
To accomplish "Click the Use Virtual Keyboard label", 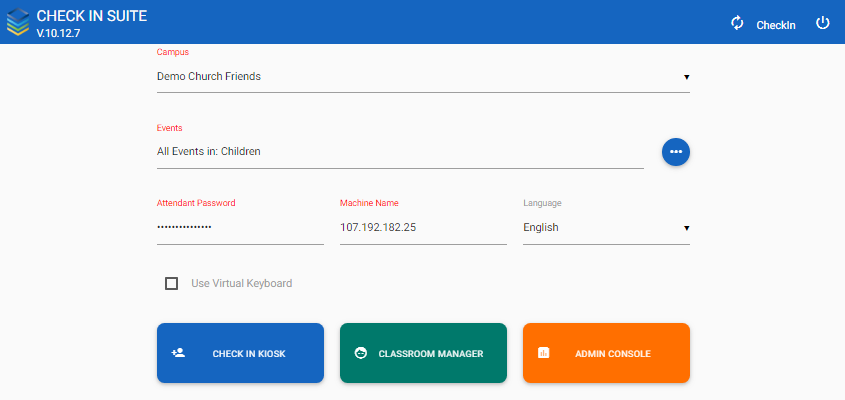I will tap(241, 283).
